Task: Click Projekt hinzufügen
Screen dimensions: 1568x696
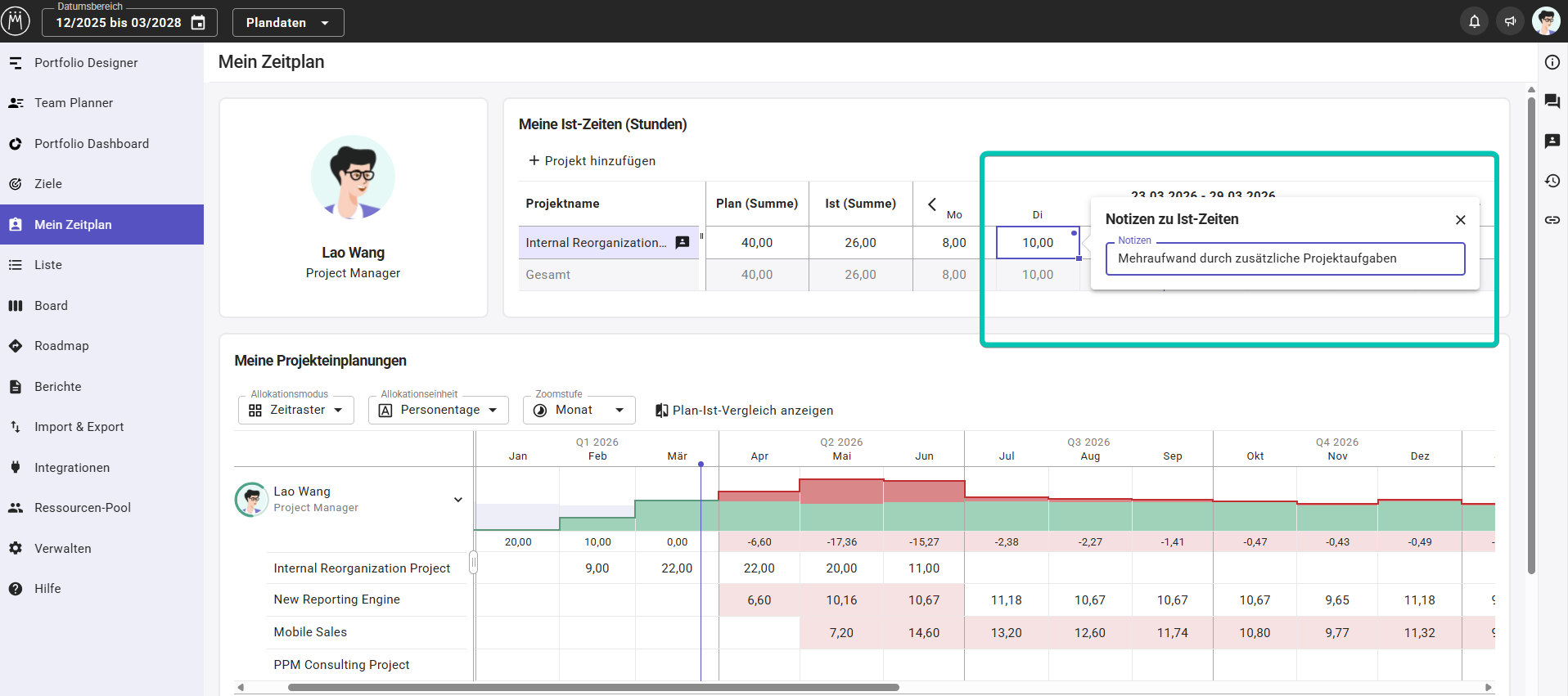Action: 592,161
